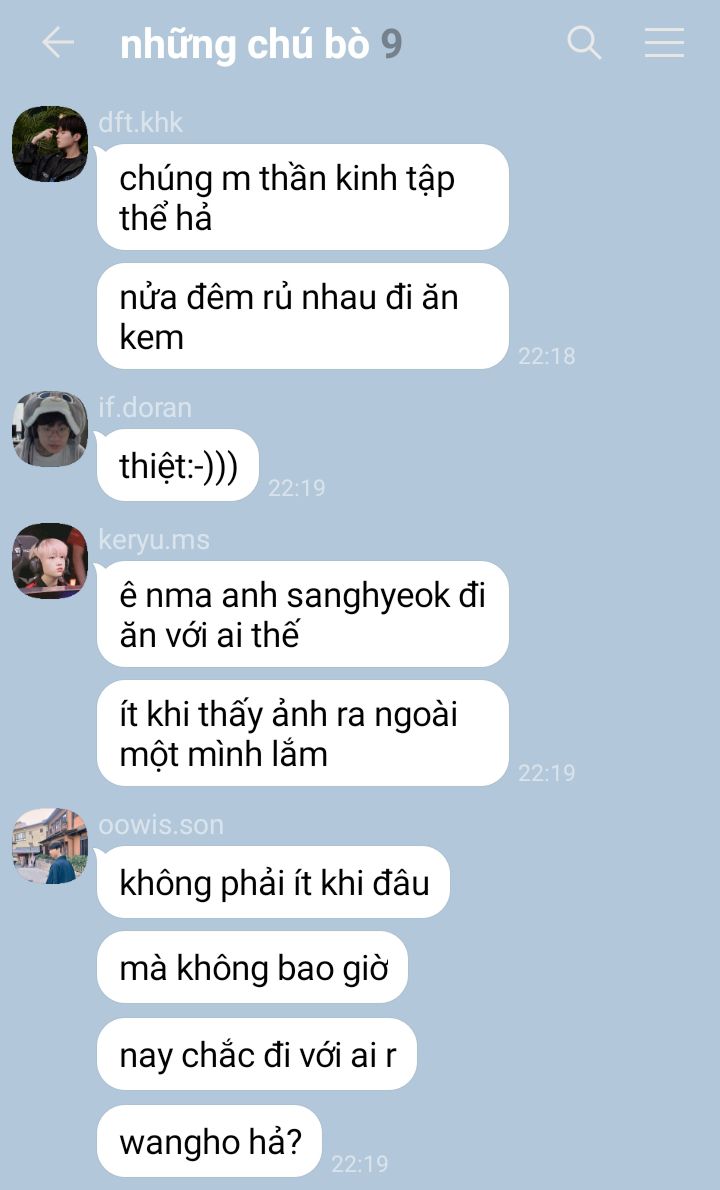Select message 'nay chắc đi với ai r'
720x1190 pixels.
(256, 1054)
